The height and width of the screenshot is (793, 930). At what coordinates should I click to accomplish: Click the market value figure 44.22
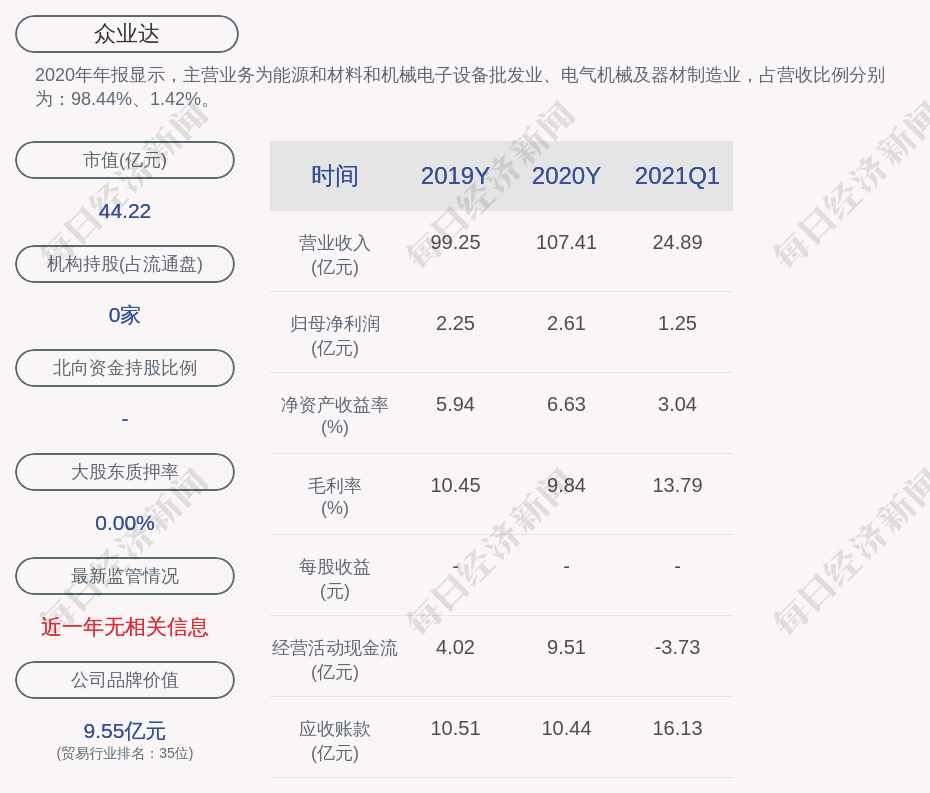(x=125, y=211)
